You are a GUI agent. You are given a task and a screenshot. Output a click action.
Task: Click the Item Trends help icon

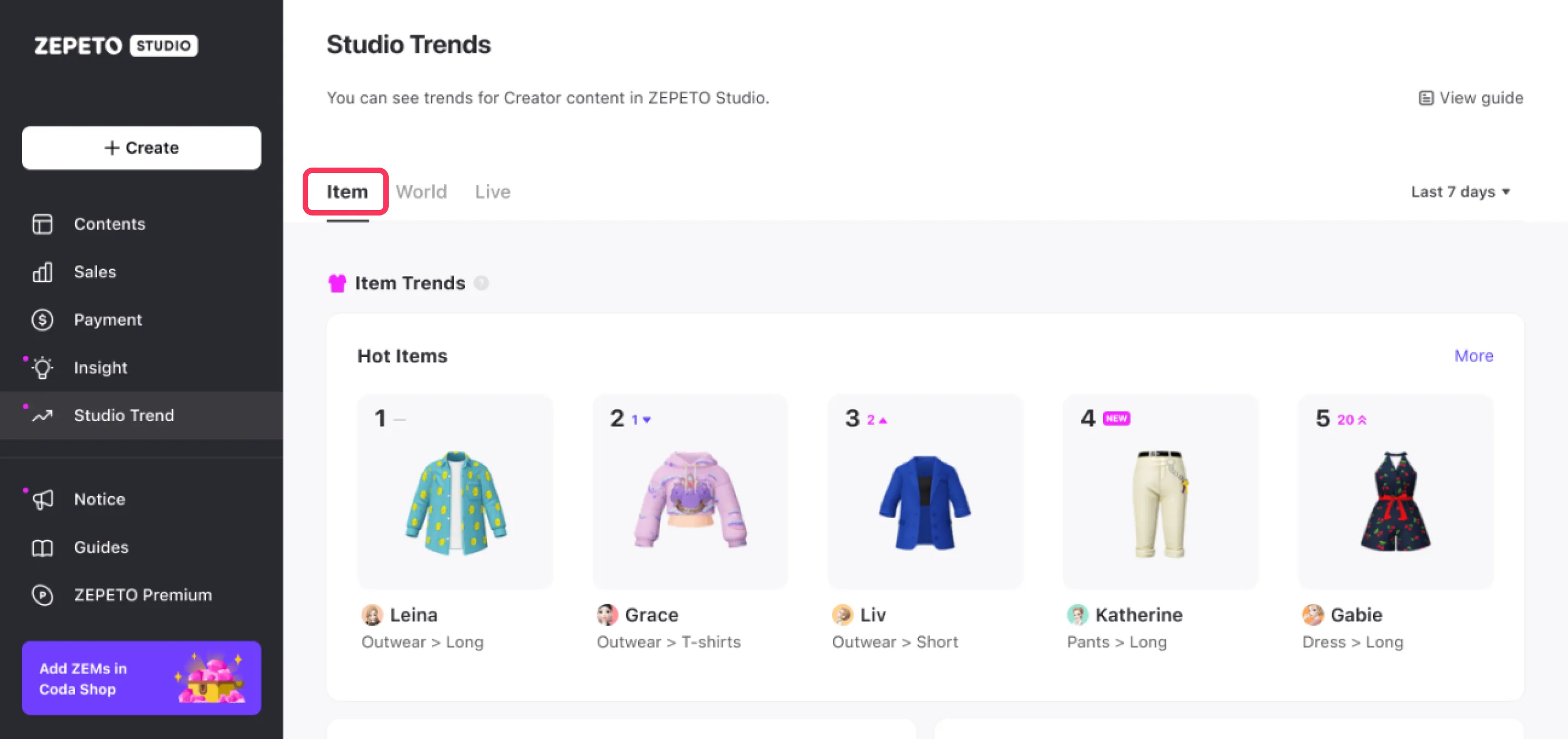[481, 284]
